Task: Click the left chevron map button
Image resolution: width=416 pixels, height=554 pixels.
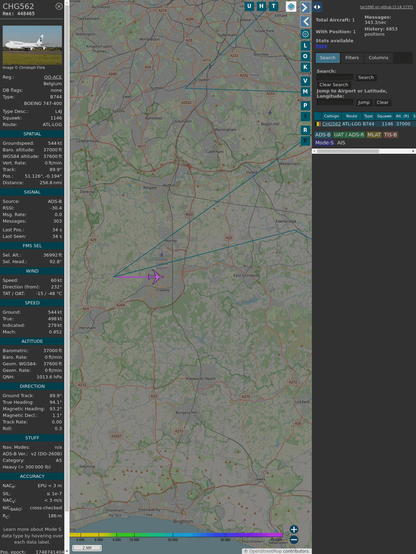Action: tap(305, 22)
